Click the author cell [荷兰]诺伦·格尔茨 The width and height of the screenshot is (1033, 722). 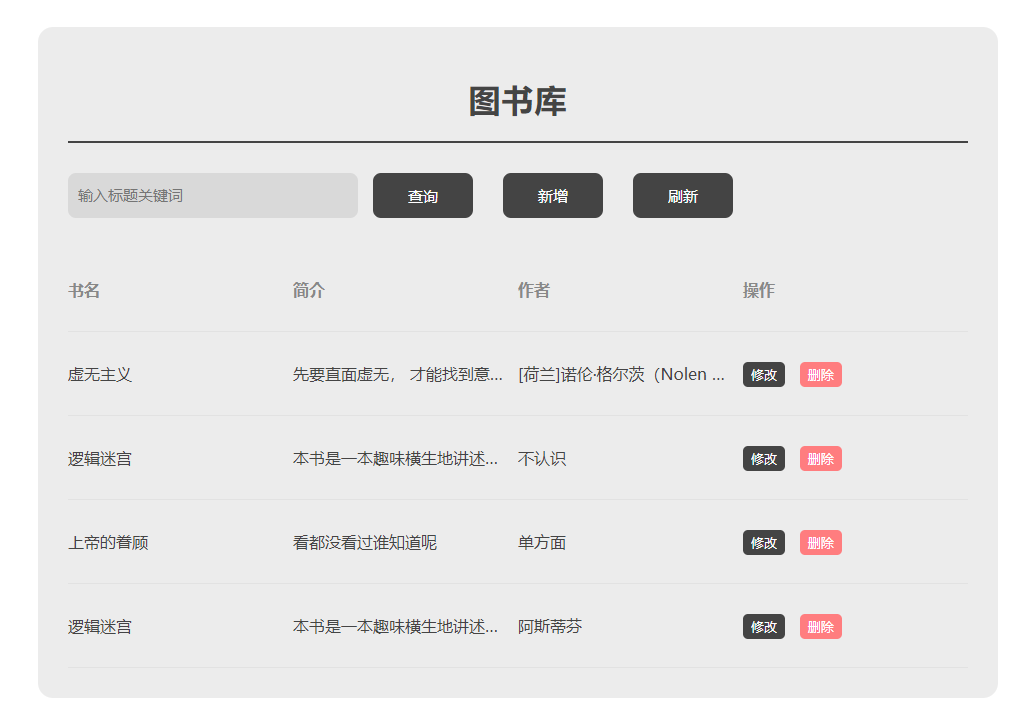click(621, 375)
